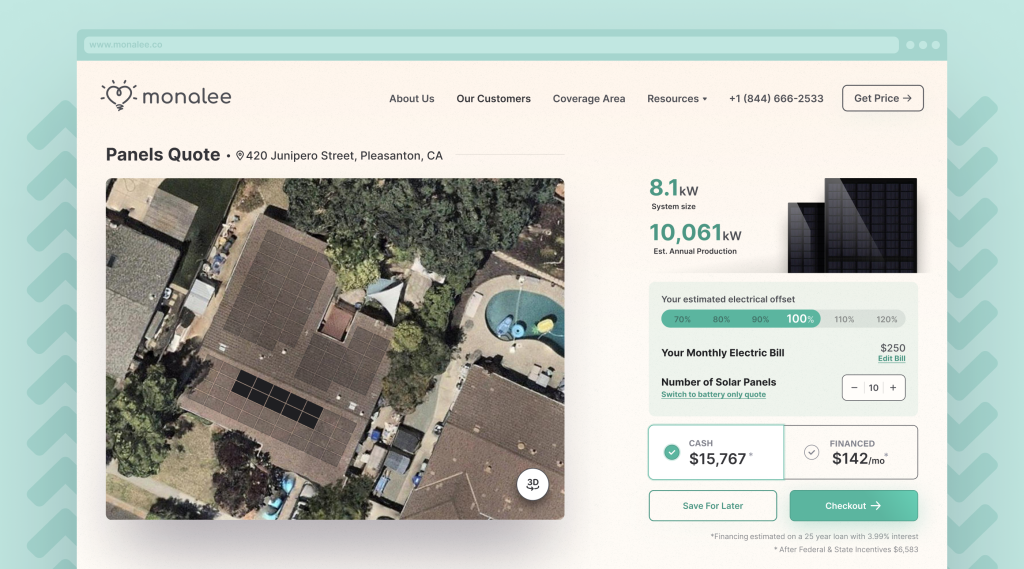Viewport: 1024px width, 569px height.
Task: Choose 70% on the electrical offset bar
Action: 682,319
